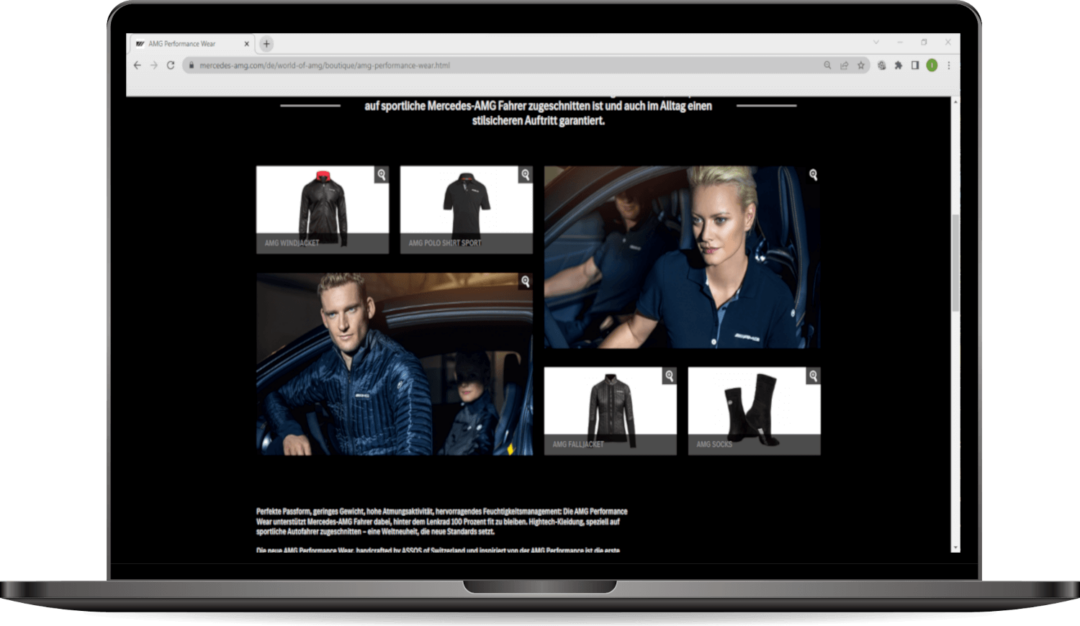Enlarge the AMG Windjacket image via magnifier
The image size is (1080, 626).
click(382, 174)
